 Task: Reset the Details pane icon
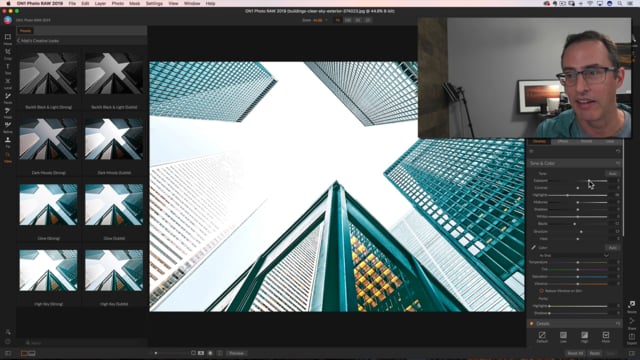[618, 324]
